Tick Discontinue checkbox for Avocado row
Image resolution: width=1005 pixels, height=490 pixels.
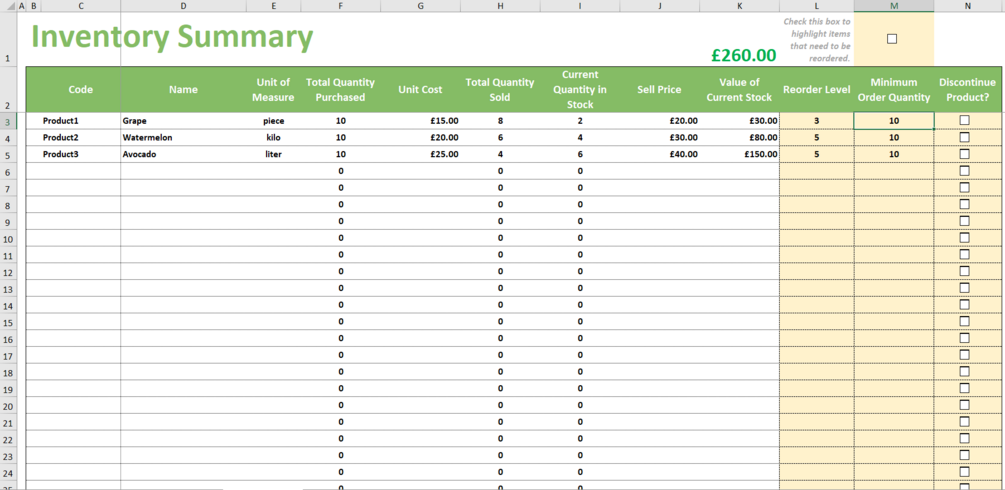click(x=964, y=154)
